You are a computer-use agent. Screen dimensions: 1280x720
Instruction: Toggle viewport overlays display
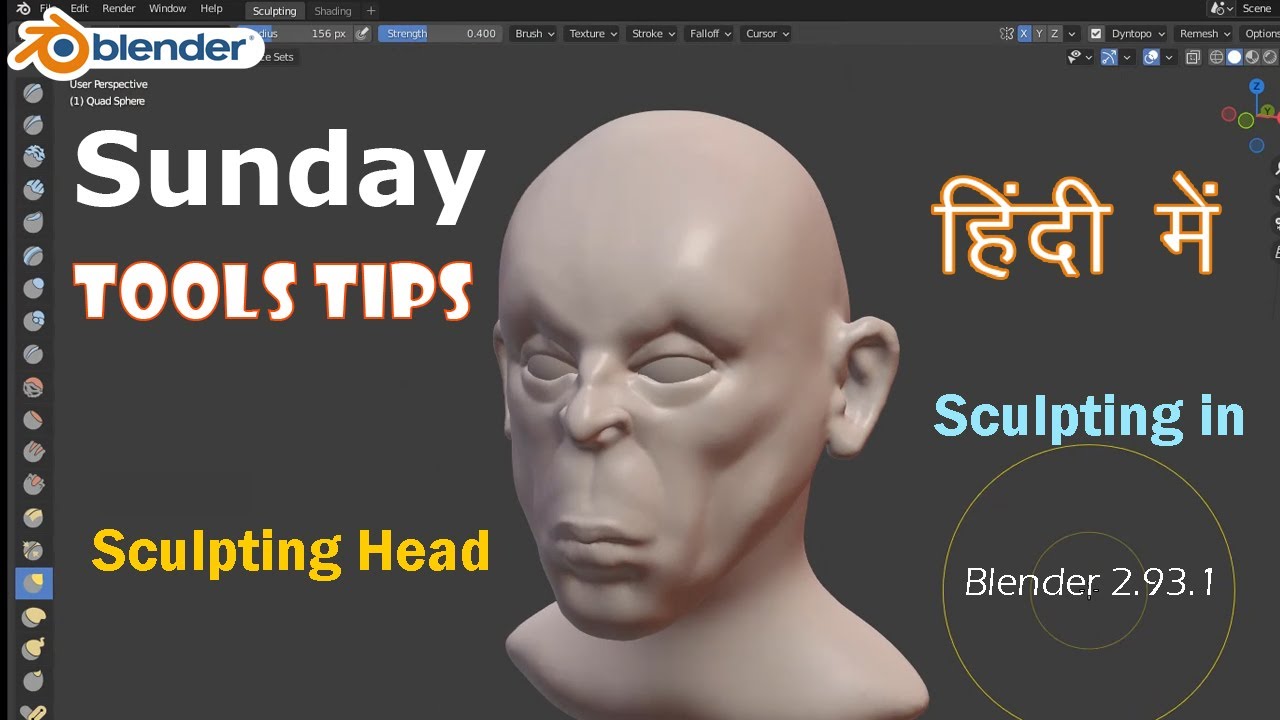coord(1151,58)
